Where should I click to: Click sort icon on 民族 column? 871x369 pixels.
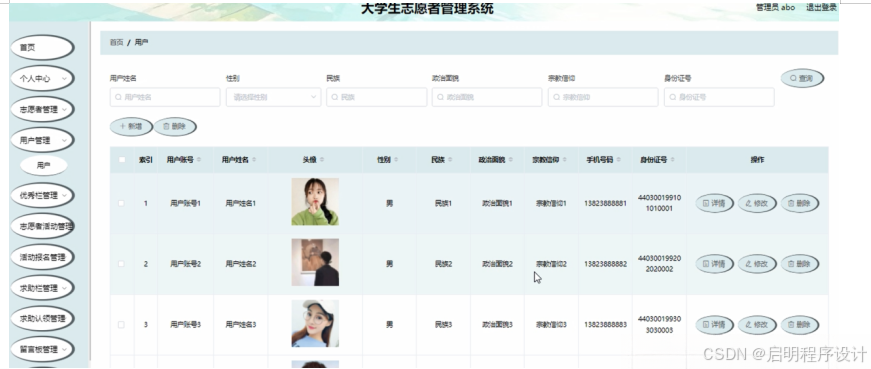[x=450, y=159]
